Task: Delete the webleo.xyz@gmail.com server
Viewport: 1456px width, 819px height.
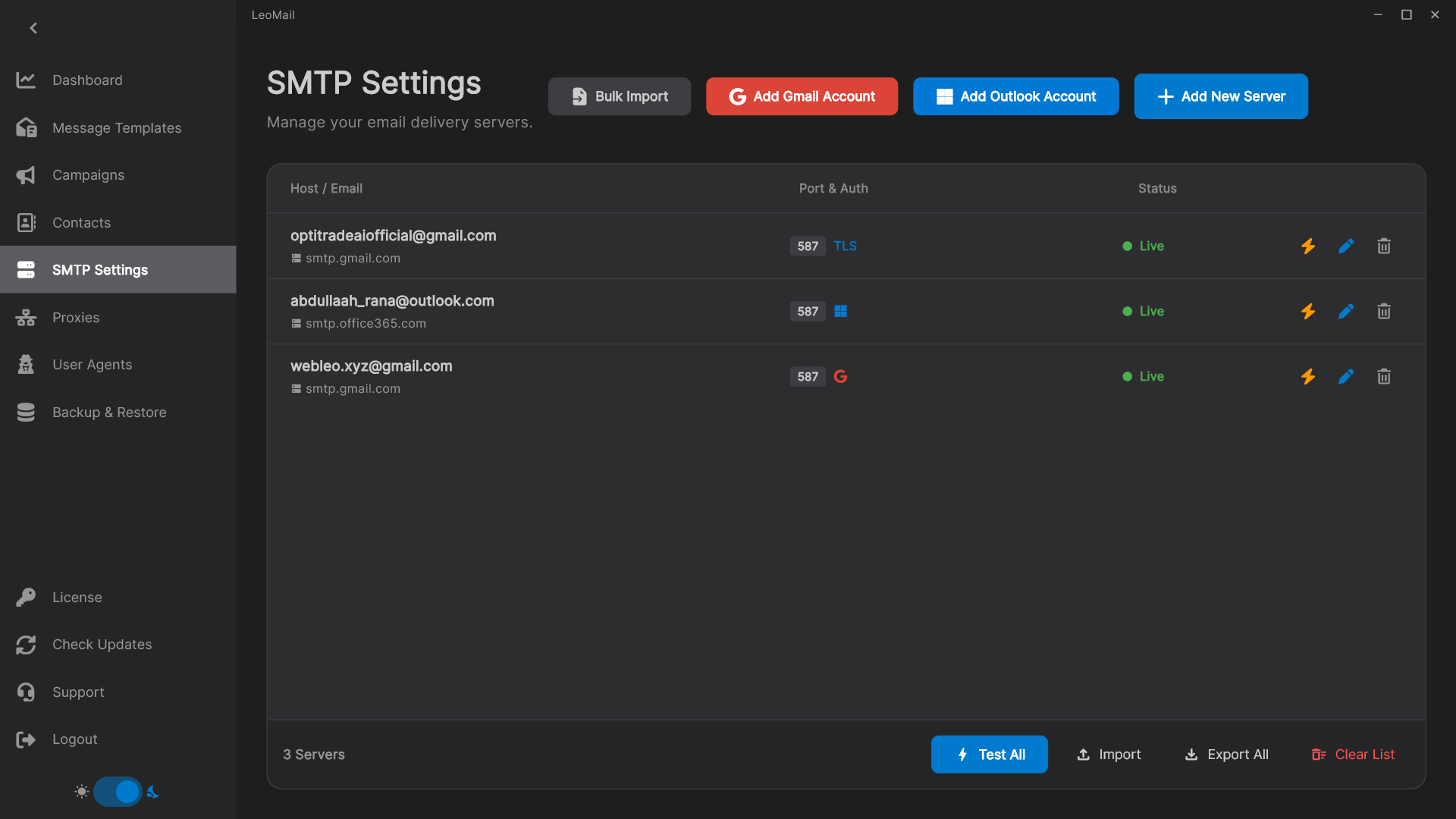Action: 1384,377
